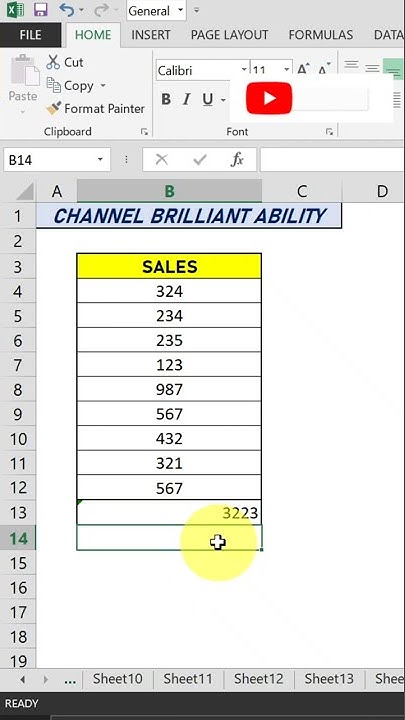Click the Copy icon in Clipboard group
This screenshot has width=405, height=720.
pos(53,85)
